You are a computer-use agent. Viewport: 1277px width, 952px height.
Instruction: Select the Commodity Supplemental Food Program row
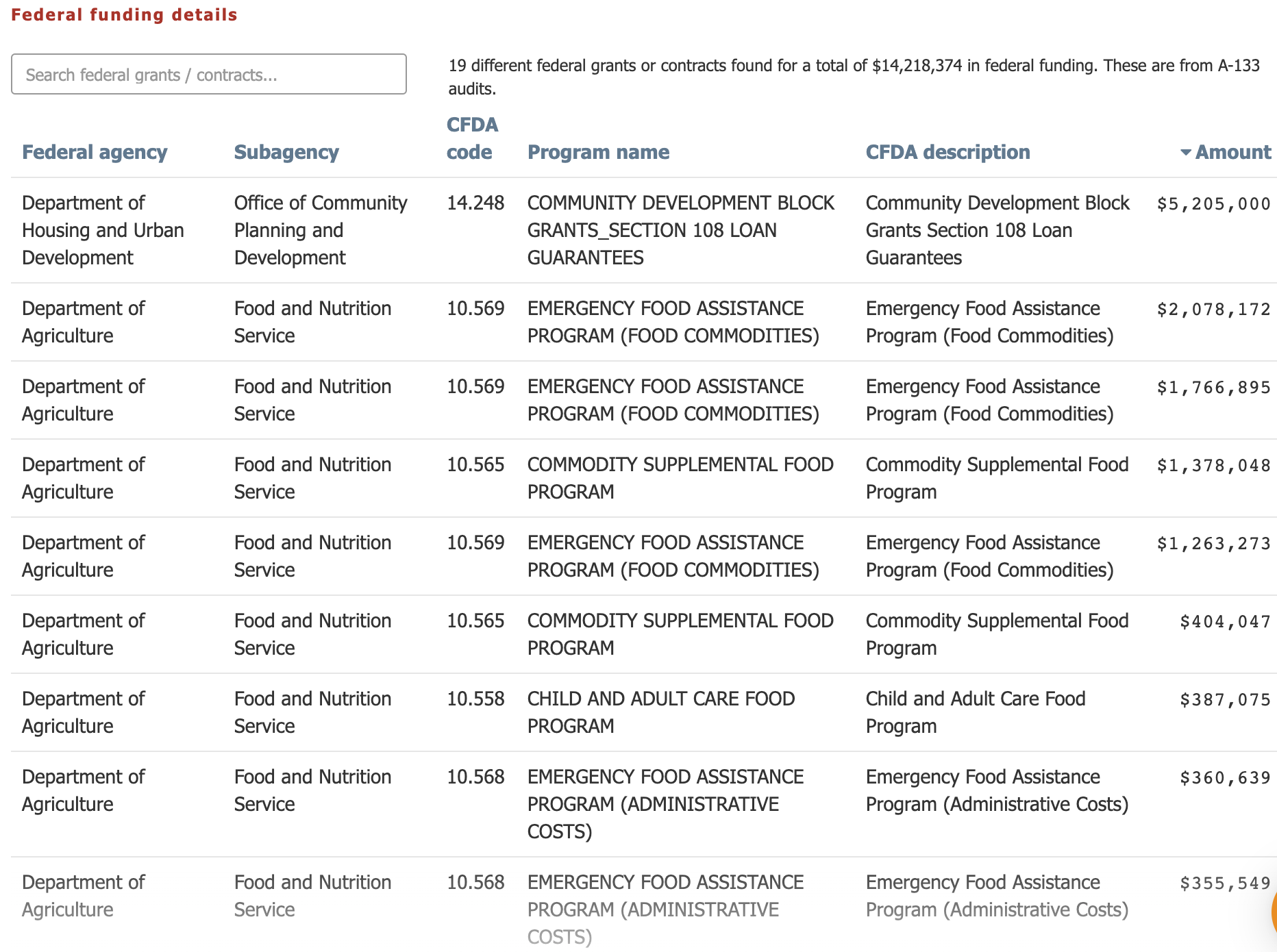[x=637, y=477]
